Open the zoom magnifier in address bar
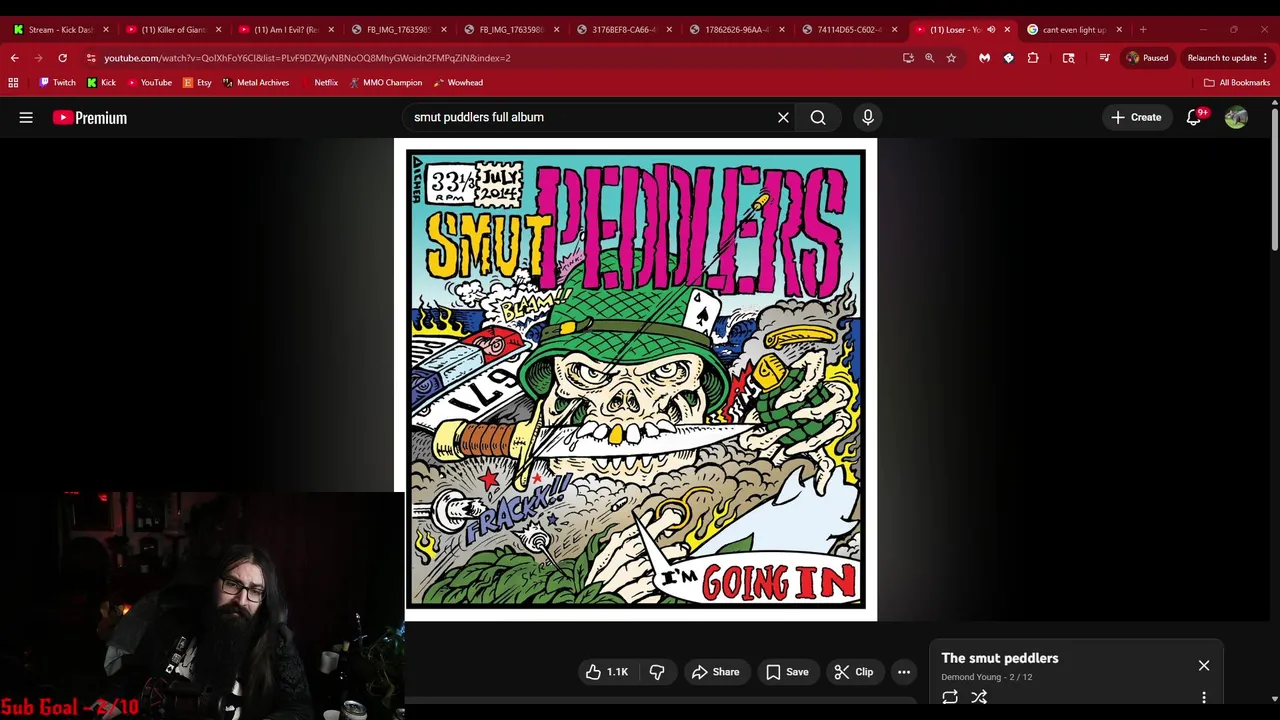1280x720 pixels. click(929, 58)
